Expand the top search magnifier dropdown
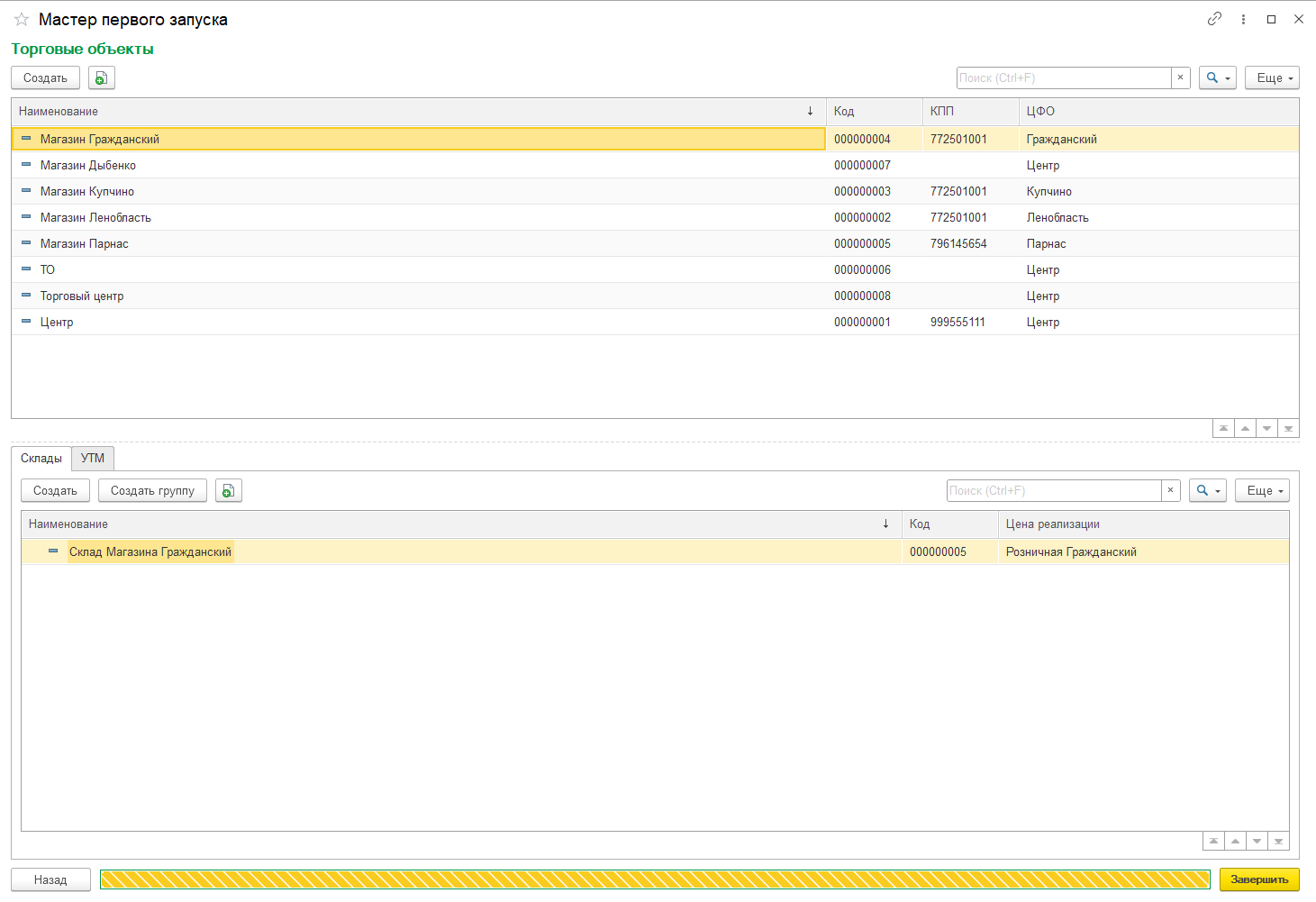Viewport: 1316px width, 902px height. 1217,78
